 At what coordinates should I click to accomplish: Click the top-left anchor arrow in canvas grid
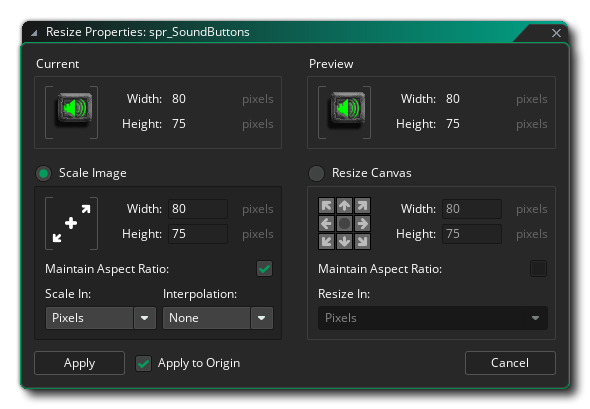tap(326, 206)
